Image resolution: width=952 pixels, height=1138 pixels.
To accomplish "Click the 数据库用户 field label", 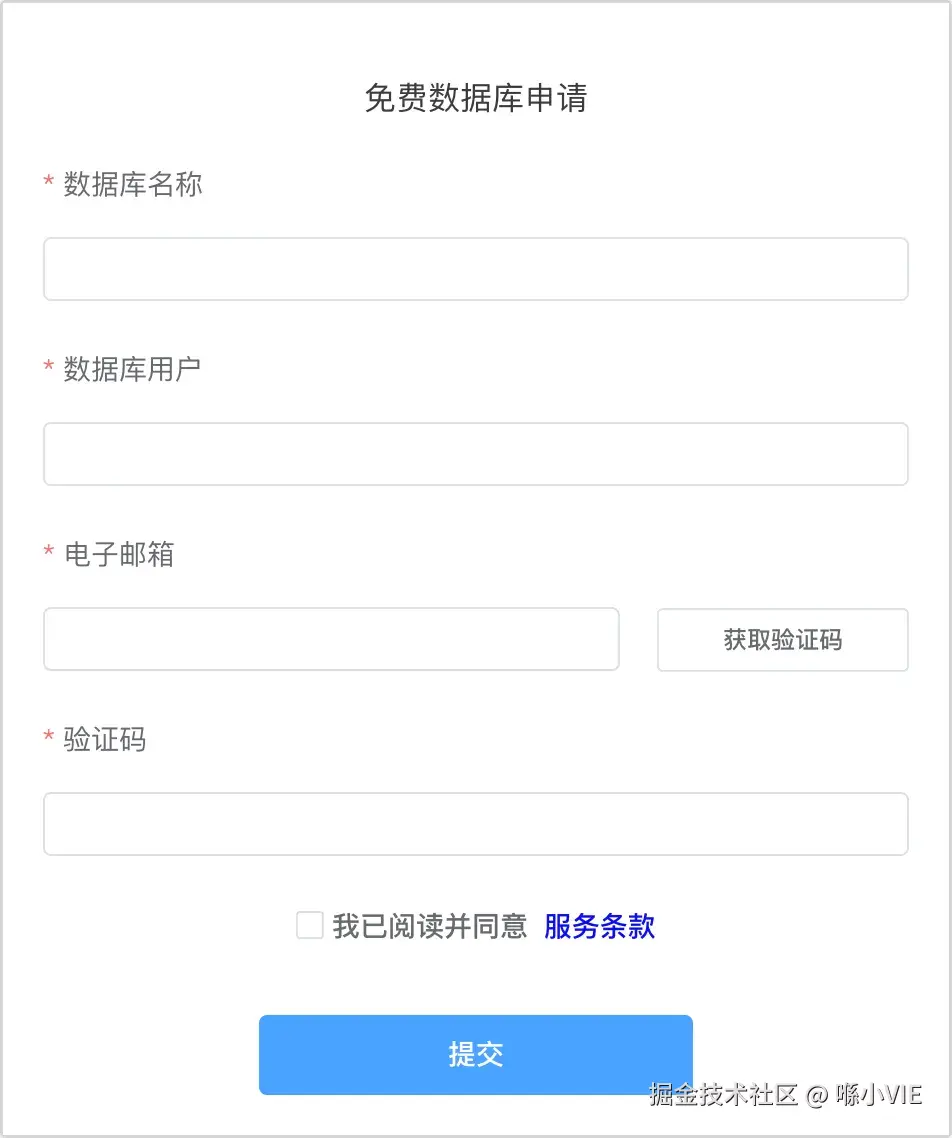I will point(133,369).
